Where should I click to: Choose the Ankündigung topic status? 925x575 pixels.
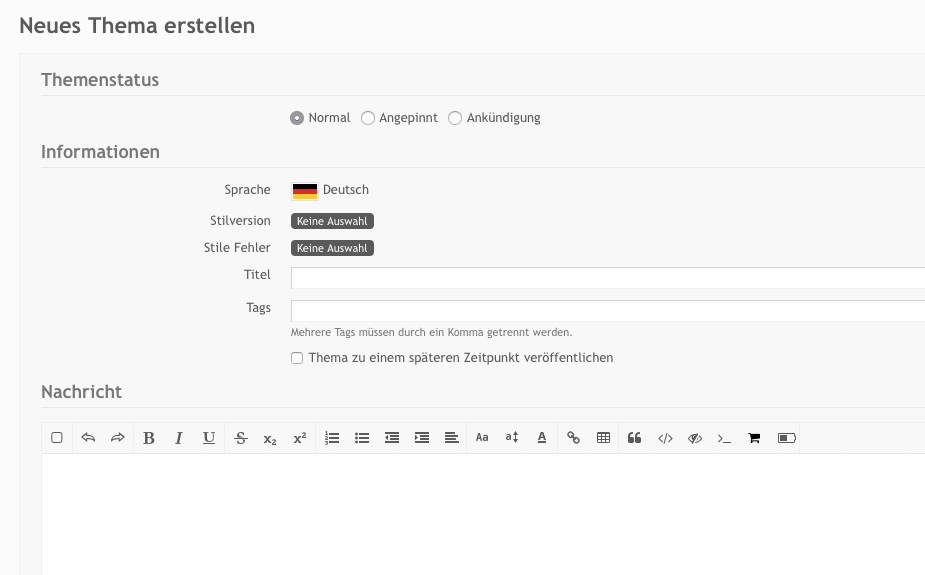click(455, 118)
